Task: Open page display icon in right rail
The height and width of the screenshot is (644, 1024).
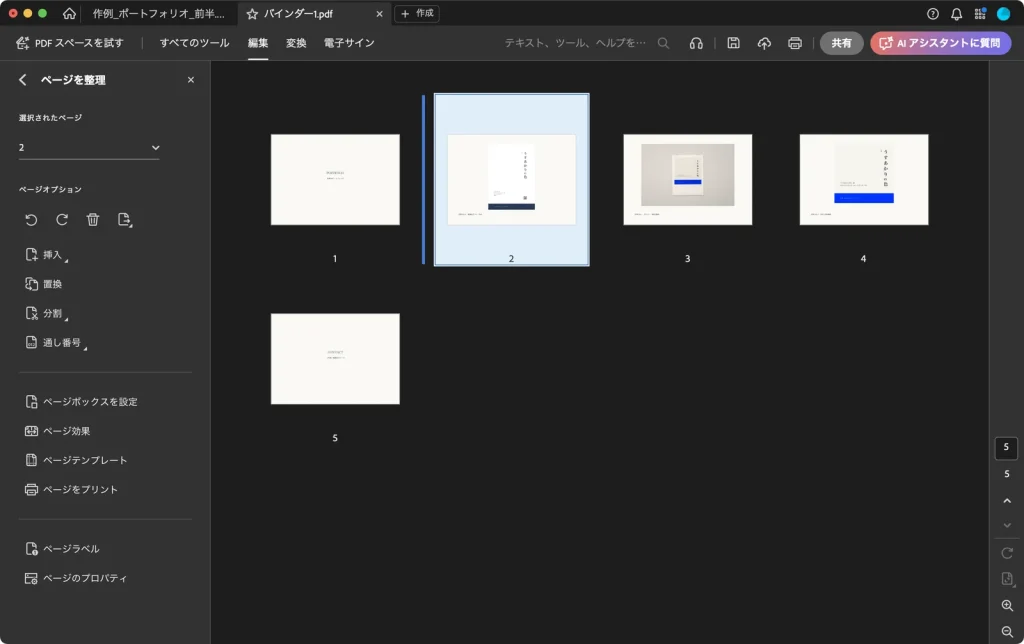Action: pos(1007,579)
